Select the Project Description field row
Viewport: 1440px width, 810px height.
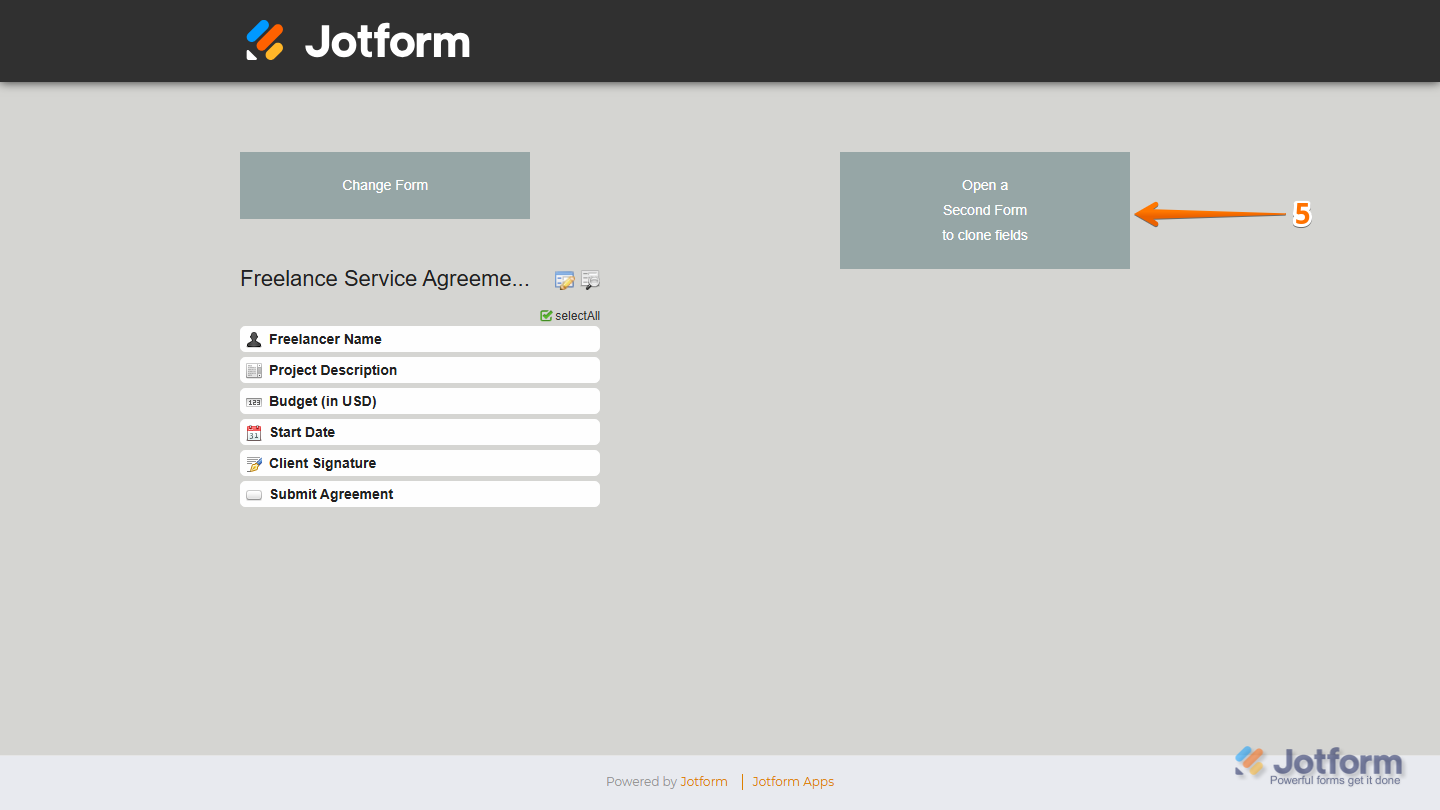tap(420, 370)
